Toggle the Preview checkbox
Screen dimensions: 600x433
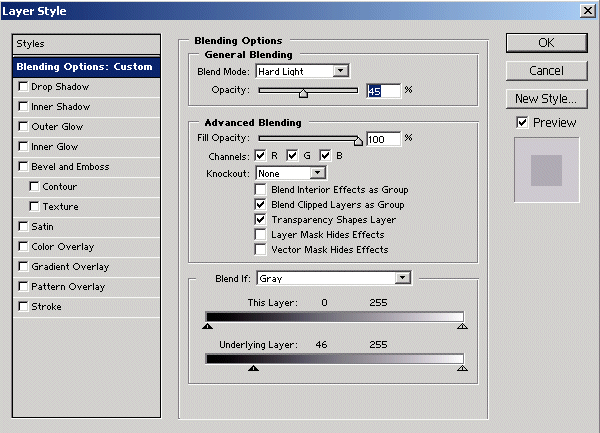pos(522,122)
